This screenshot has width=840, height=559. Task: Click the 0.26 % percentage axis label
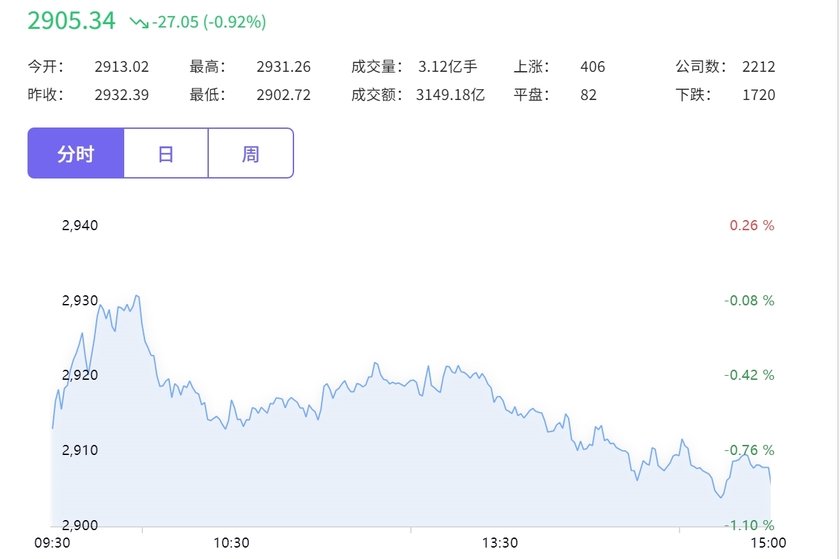(x=752, y=225)
